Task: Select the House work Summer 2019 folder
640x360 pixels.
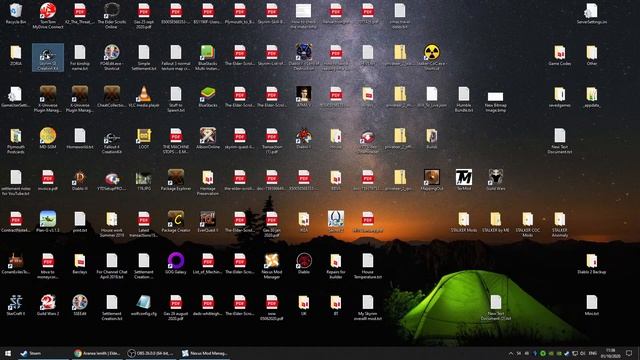Action: point(111,224)
